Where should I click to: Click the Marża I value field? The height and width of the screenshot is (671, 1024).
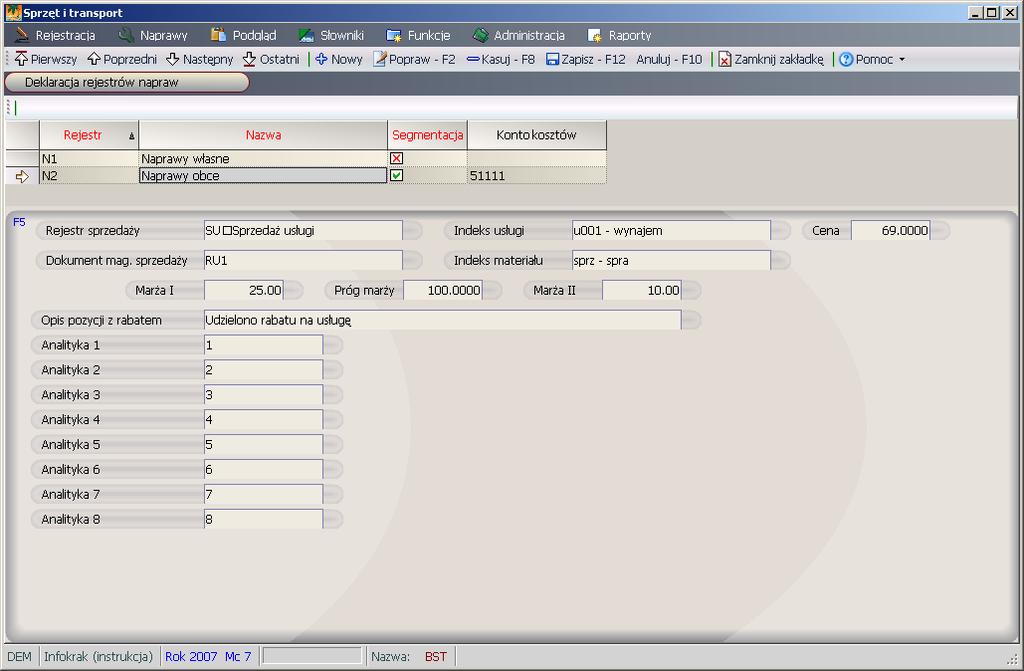[x=244, y=291]
